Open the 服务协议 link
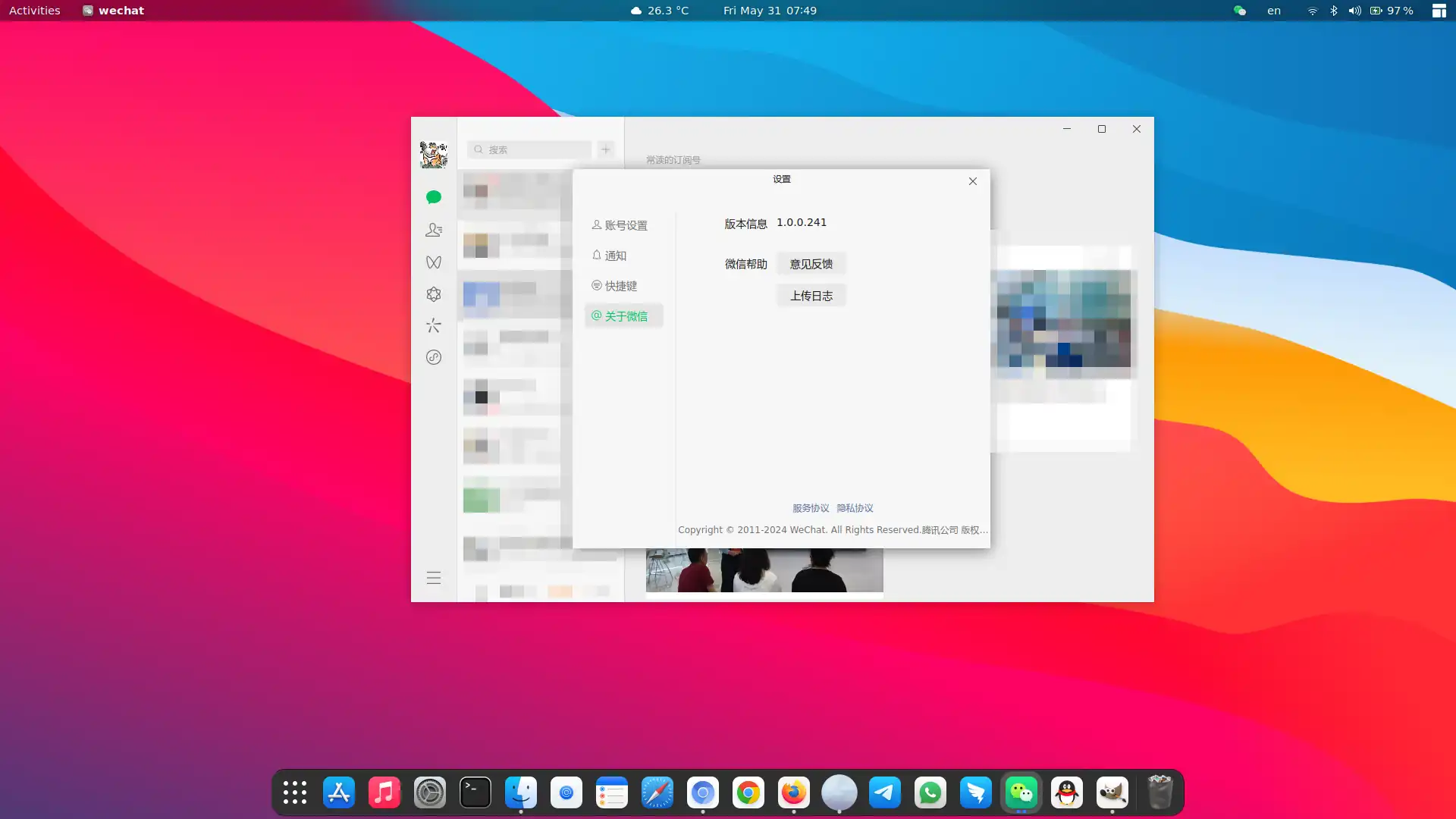The height and width of the screenshot is (819, 1456). point(811,508)
